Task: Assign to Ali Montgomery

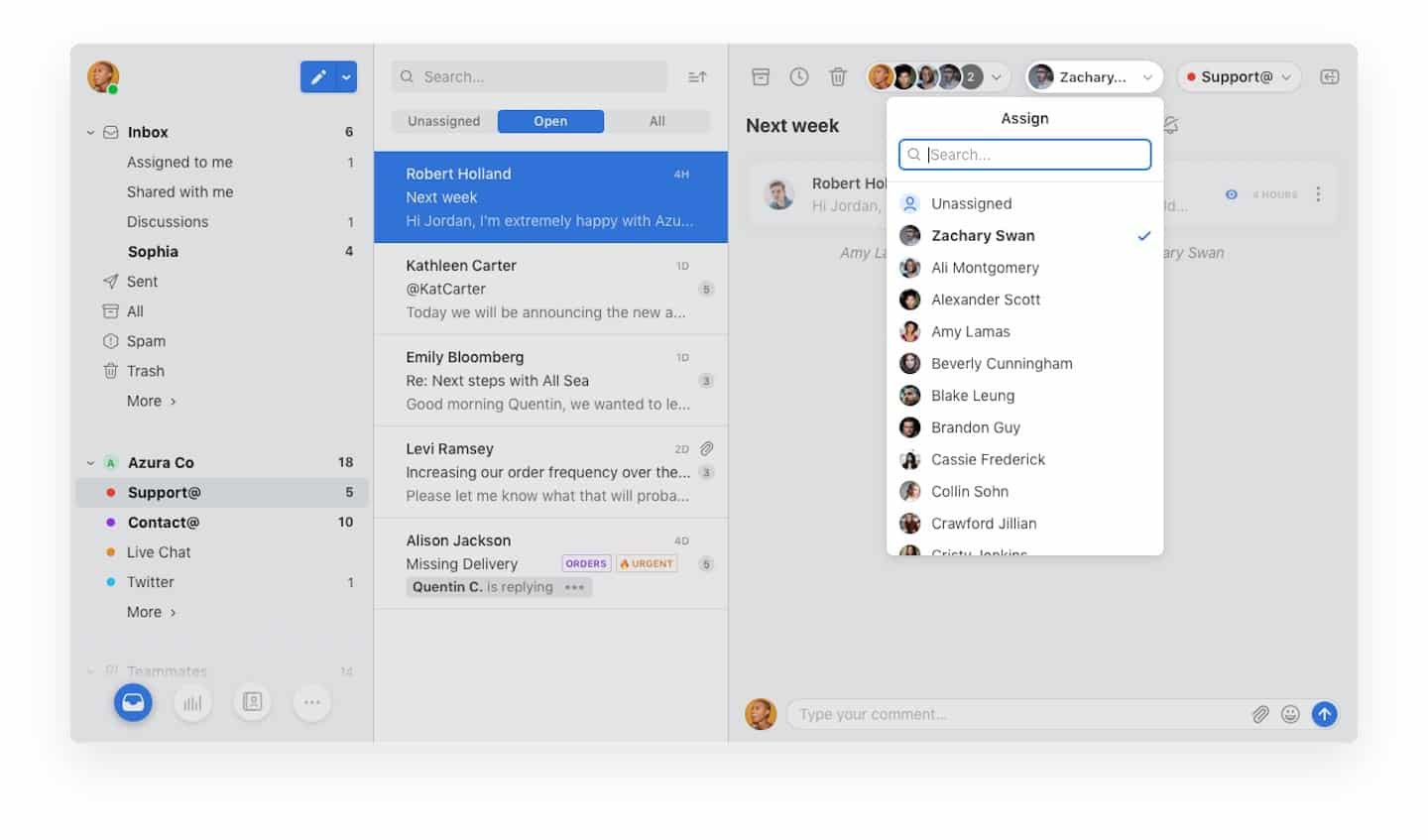Action: click(1024, 268)
